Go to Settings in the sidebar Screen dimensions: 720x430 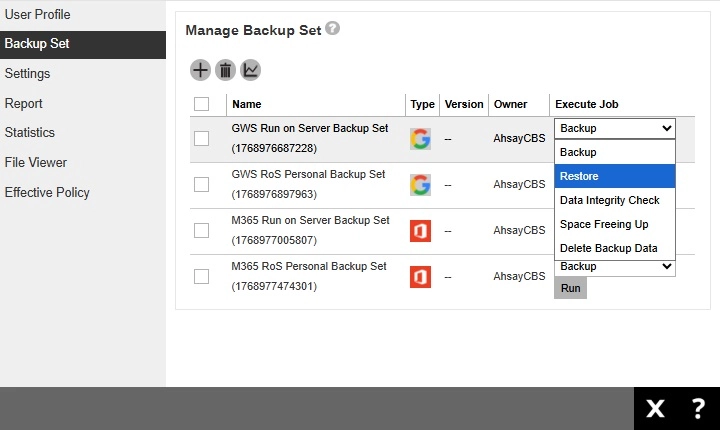pyautogui.click(x=27, y=74)
